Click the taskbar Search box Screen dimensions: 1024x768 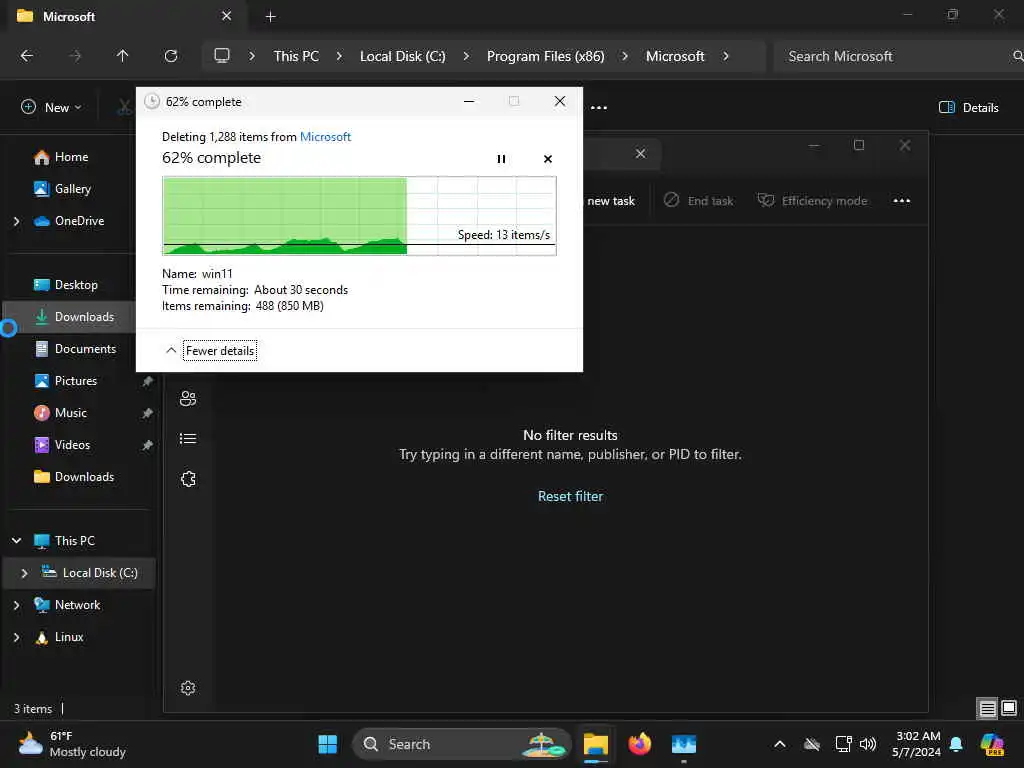(461, 744)
